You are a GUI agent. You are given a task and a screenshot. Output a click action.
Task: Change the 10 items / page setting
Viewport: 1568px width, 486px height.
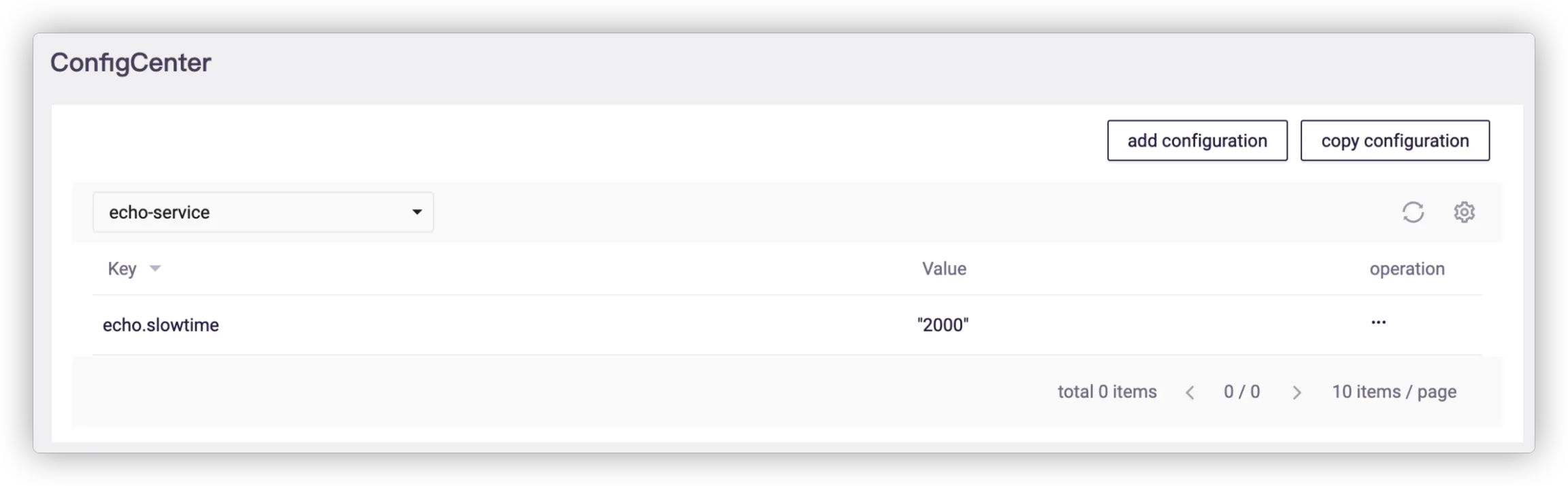(1394, 392)
